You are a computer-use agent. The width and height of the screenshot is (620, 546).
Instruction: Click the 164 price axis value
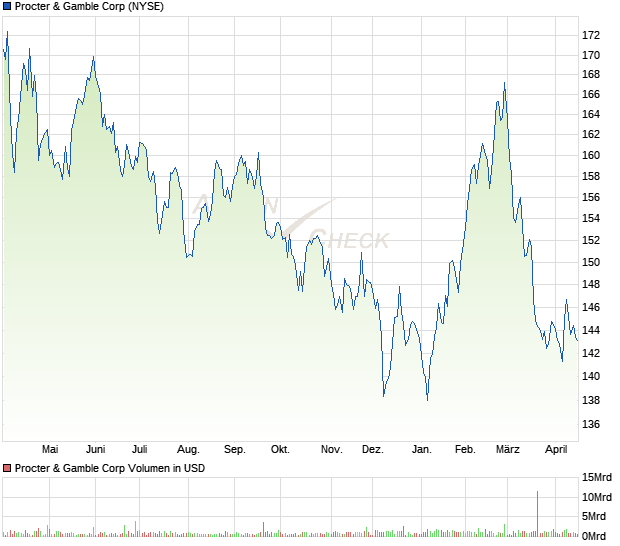tap(591, 114)
